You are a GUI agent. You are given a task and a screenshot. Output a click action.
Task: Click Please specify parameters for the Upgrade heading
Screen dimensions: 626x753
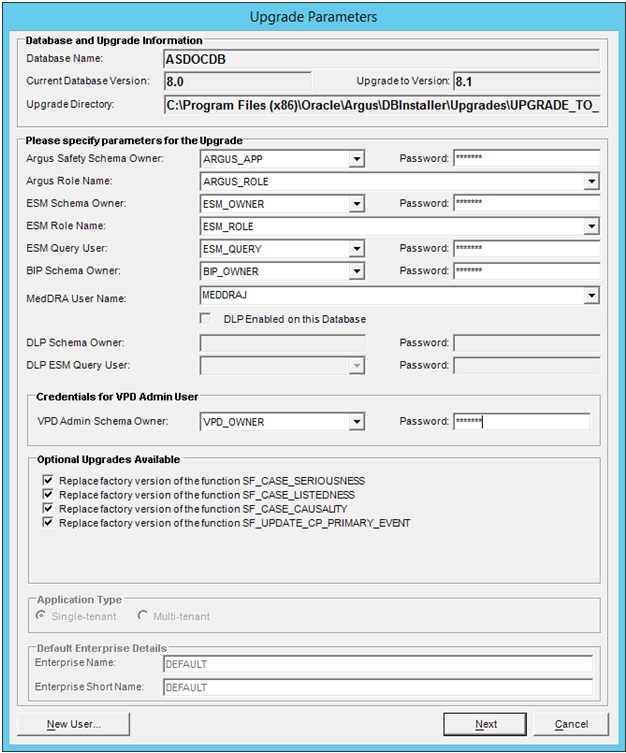134,140
